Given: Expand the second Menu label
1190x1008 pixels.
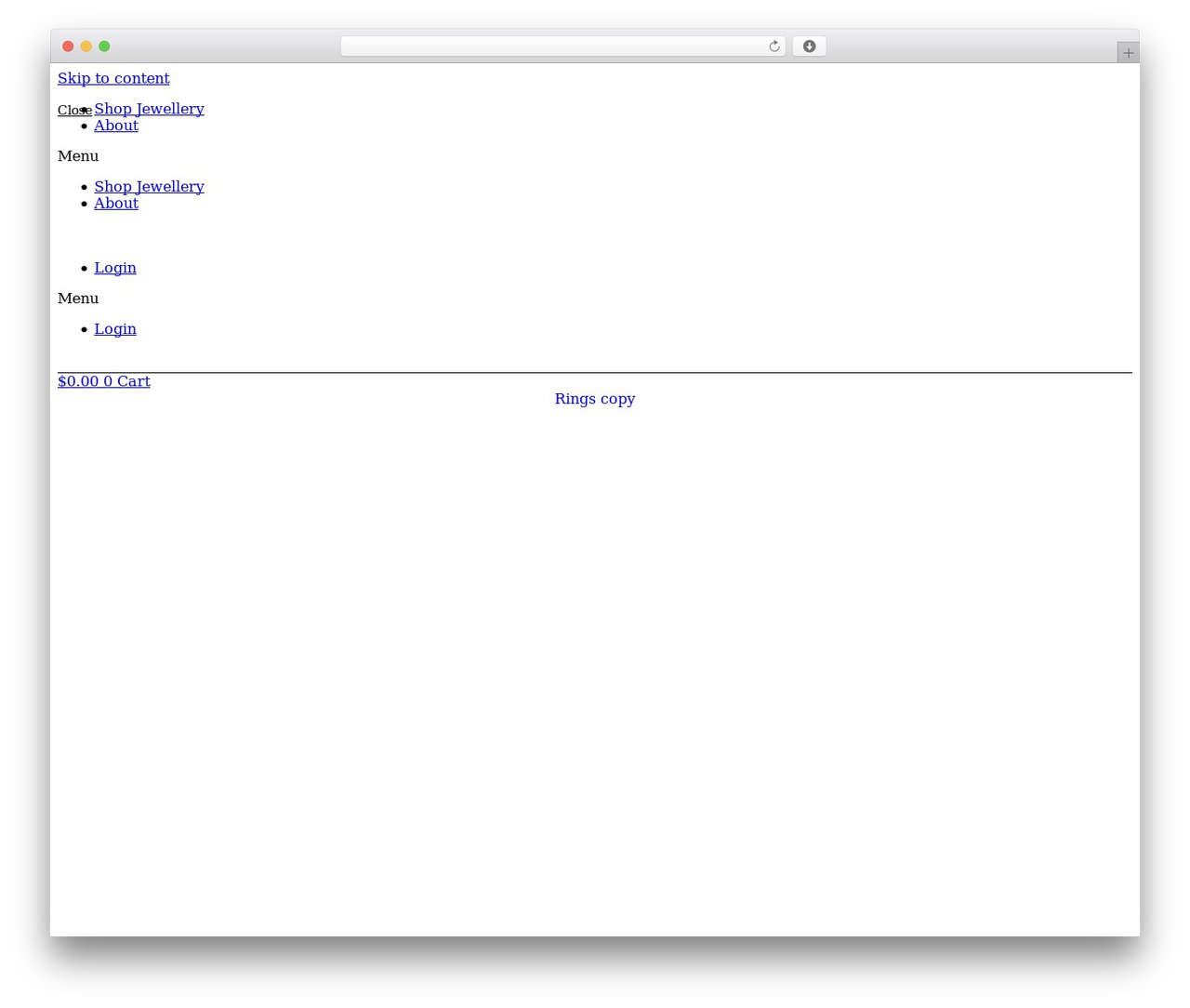Looking at the screenshot, I should coord(78,298).
